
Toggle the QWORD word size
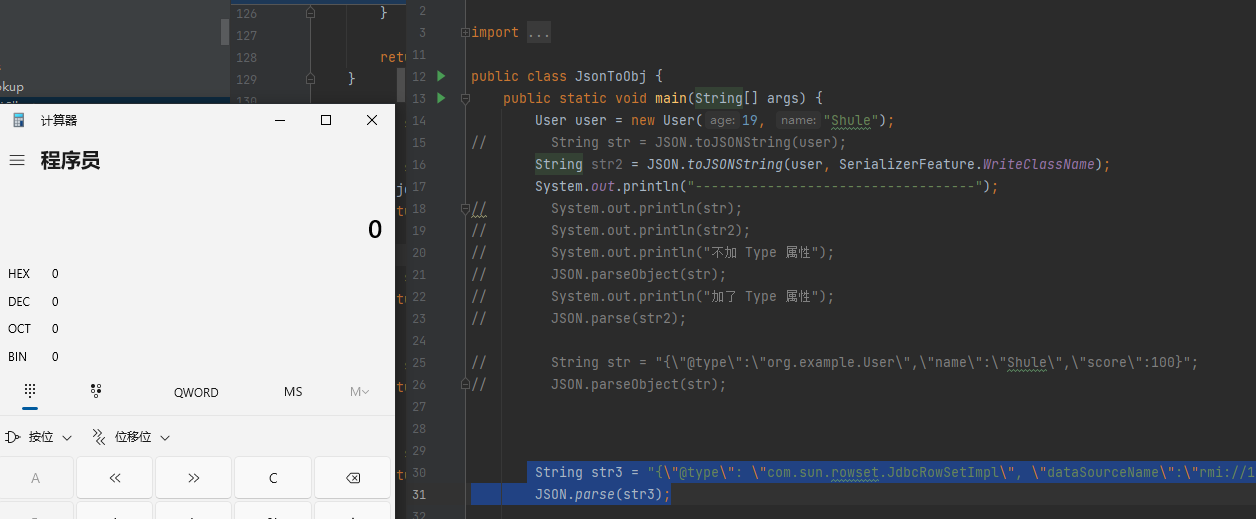click(x=196, y=392)
